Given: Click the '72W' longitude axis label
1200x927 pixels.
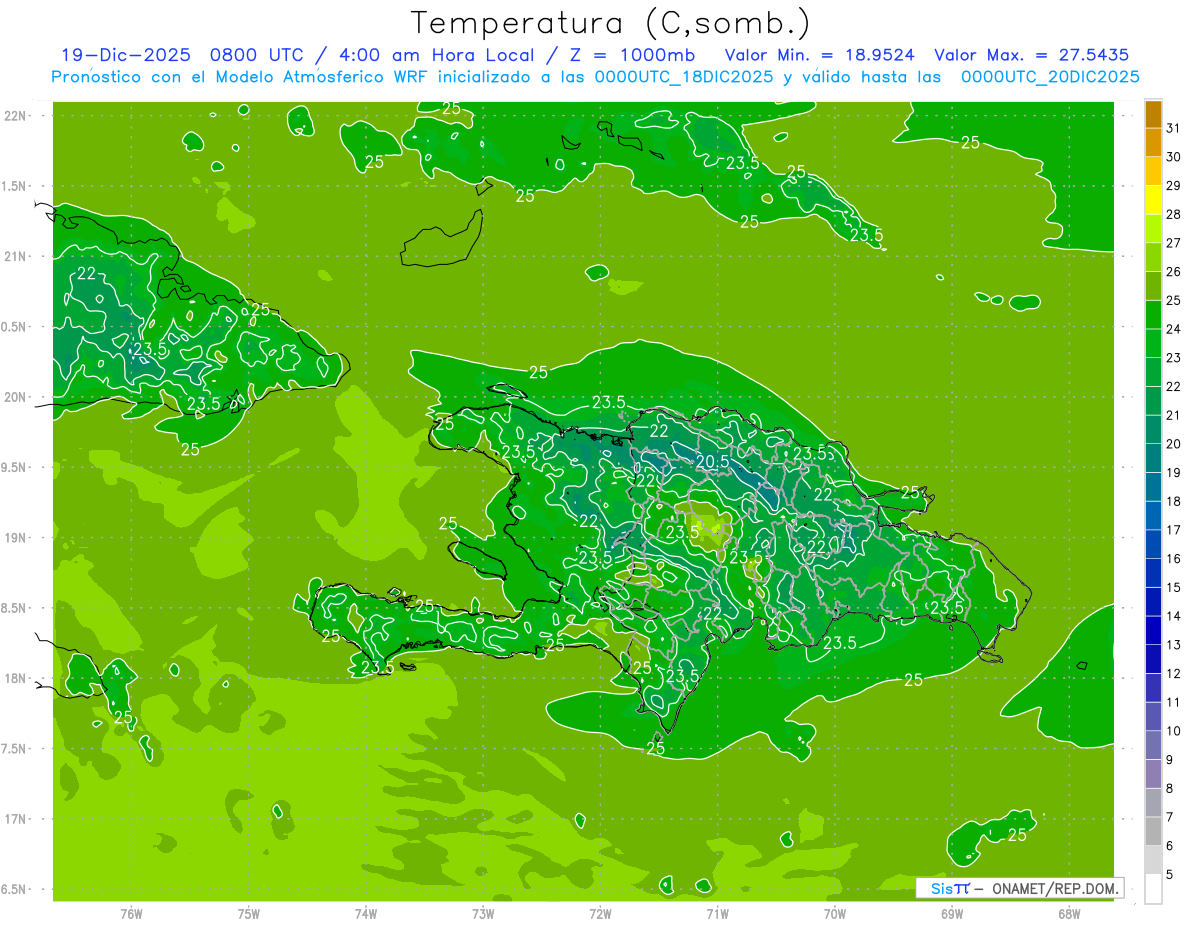Looking at the screenshot, I should (600, 913).
